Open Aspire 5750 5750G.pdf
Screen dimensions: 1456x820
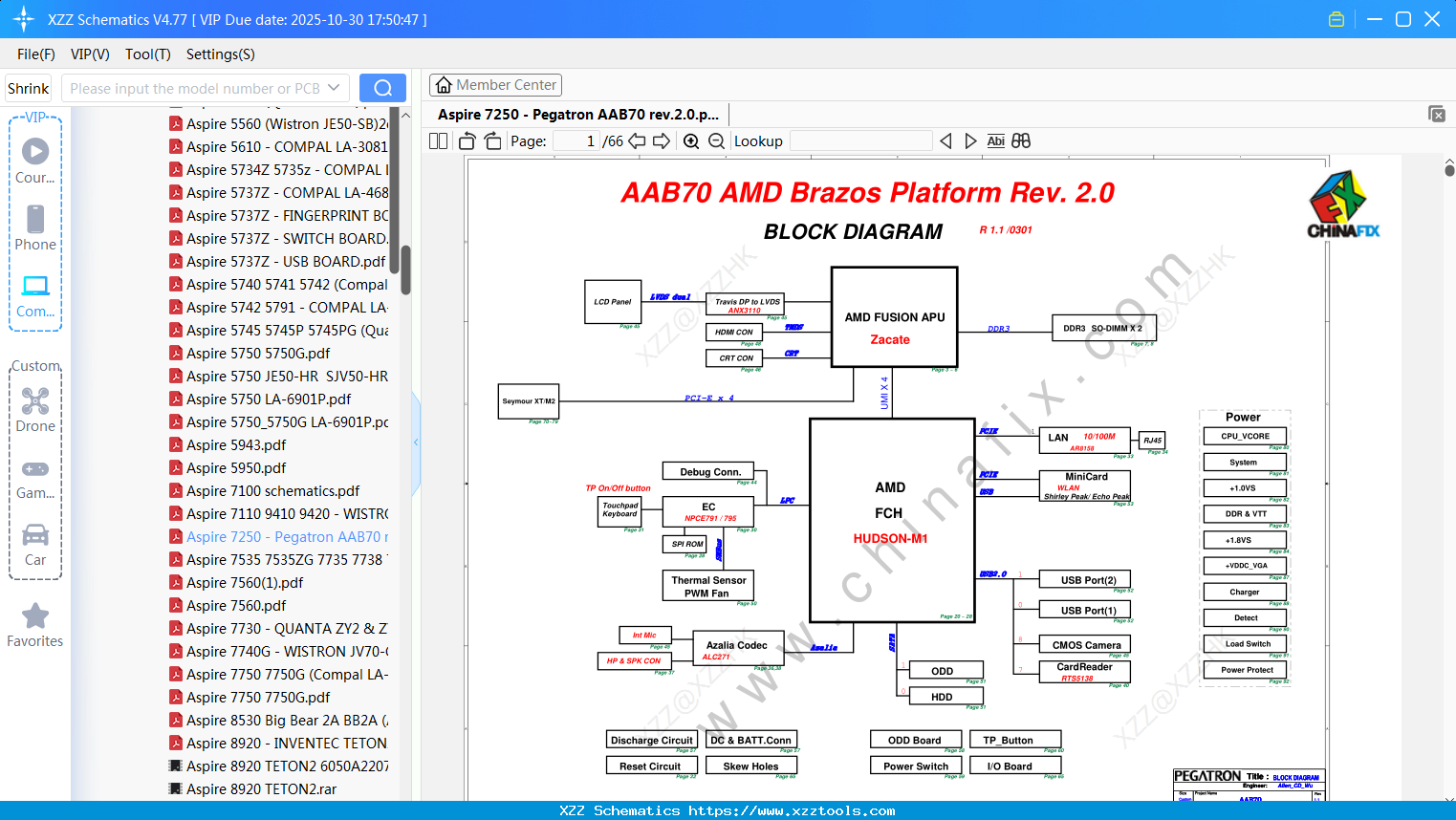pyautogui.click(x=258, y=354)
